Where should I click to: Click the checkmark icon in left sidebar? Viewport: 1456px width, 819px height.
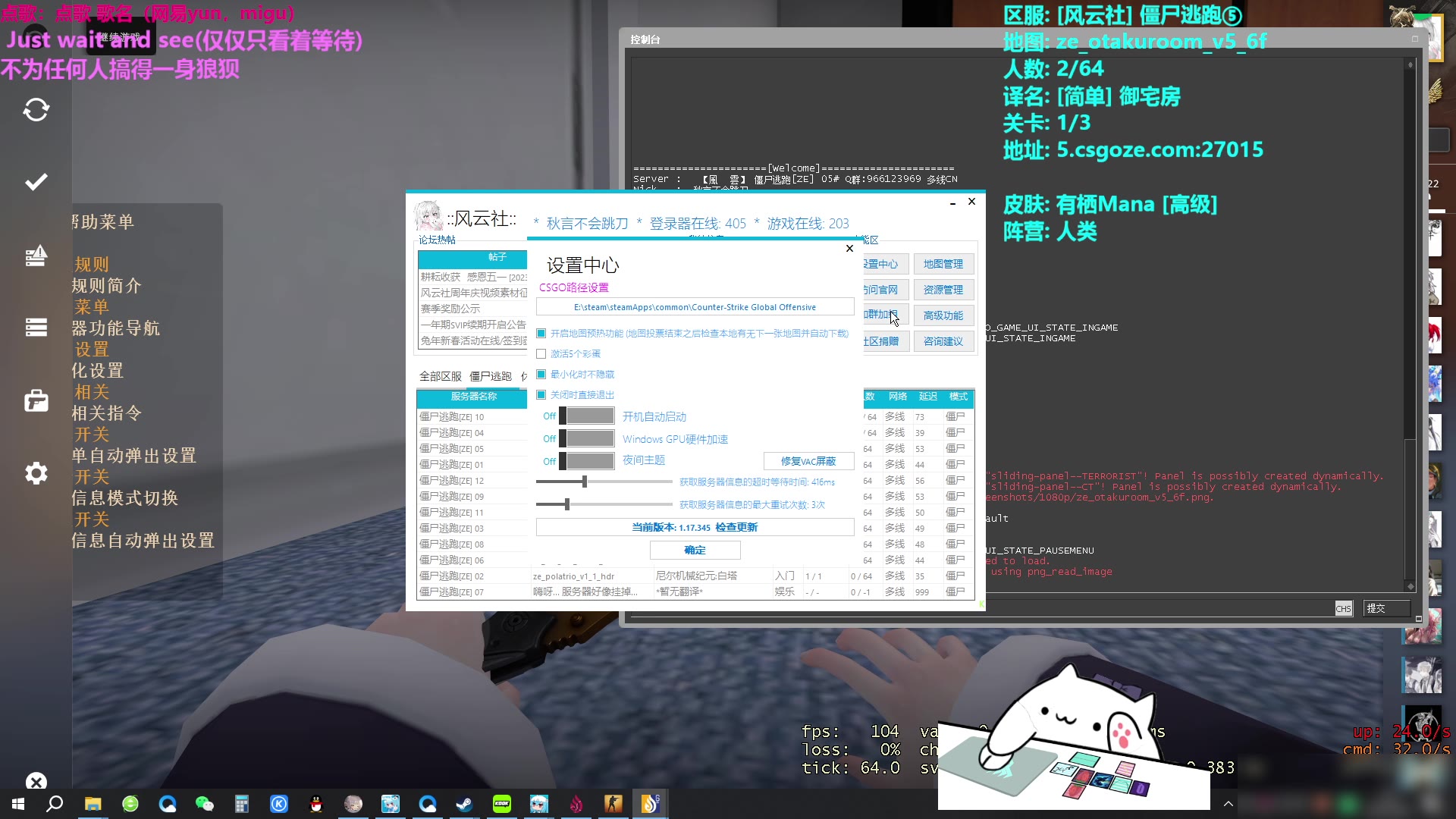point(36,182)
